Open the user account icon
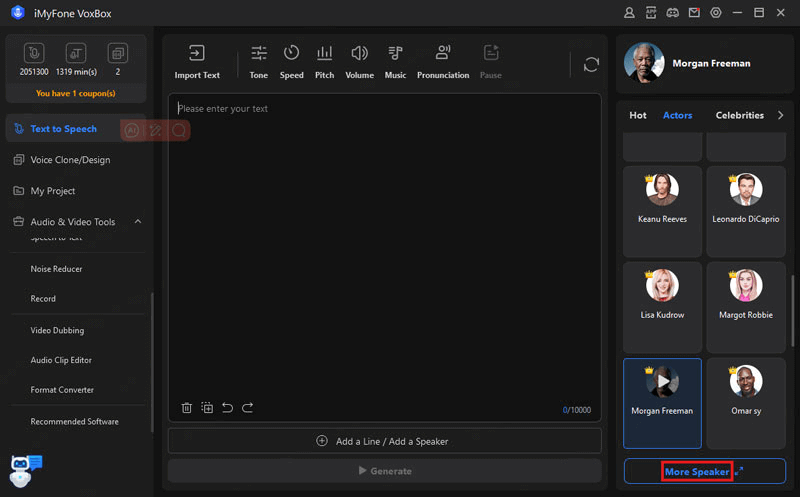The width and height of the screenshot is (800, 497). pyautogui.click(x=629, y=13)
